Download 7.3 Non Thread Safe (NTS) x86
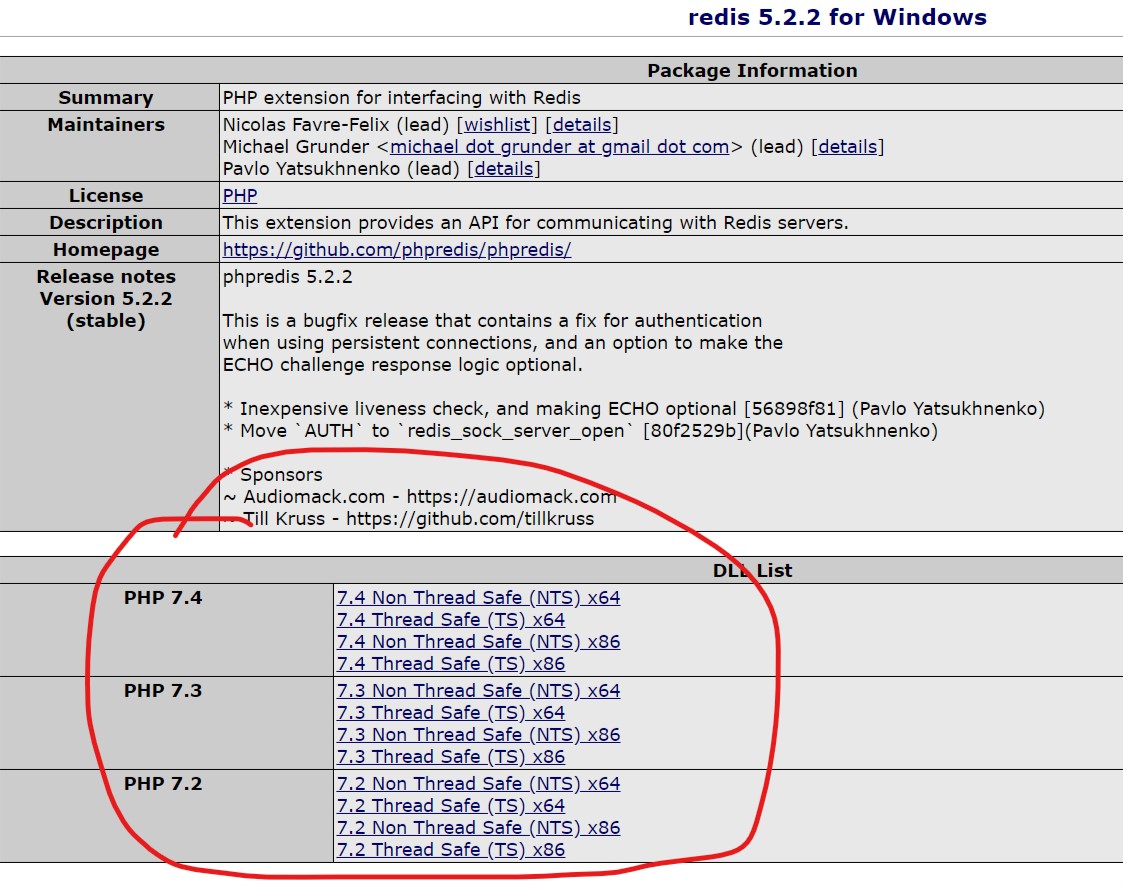This screenshot has width=1123, height=886. coord(478,735)
